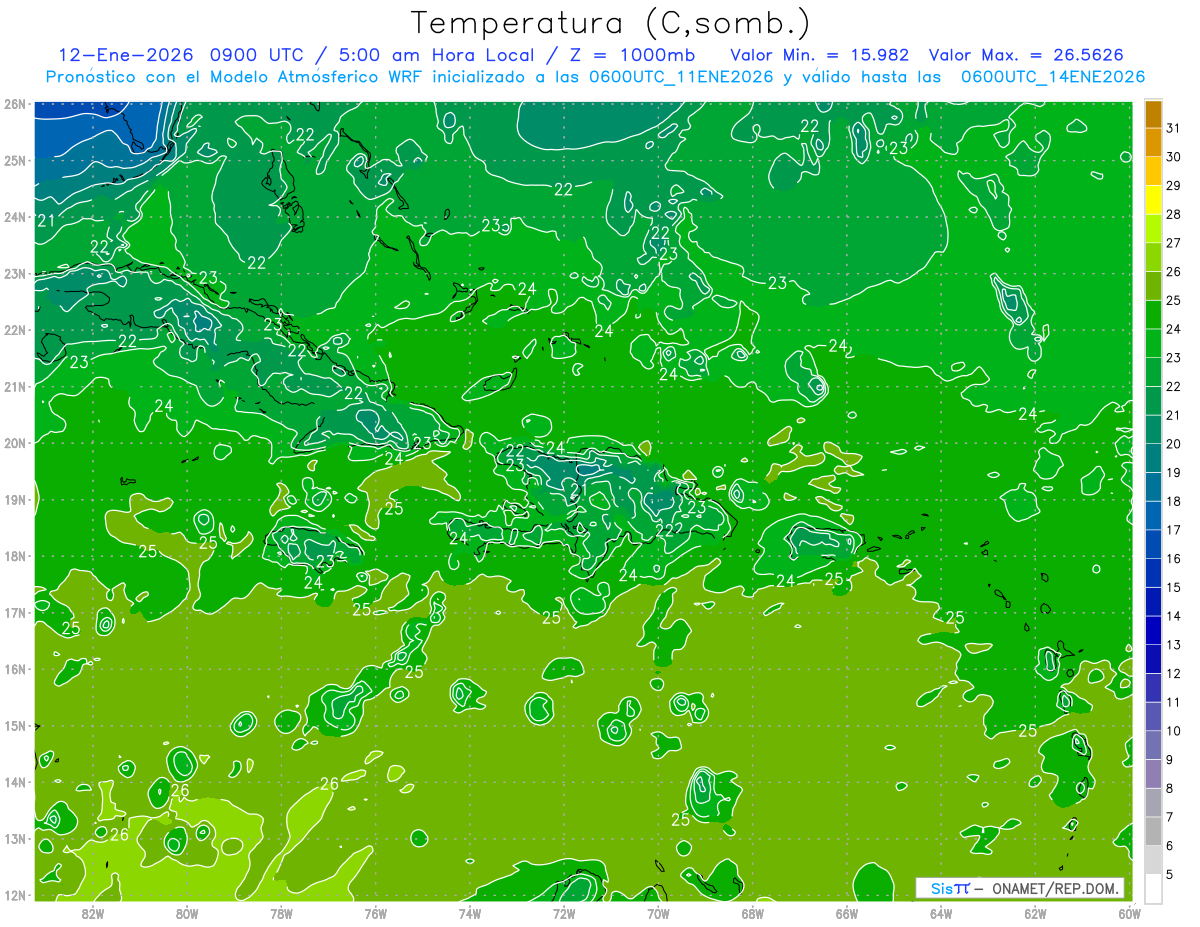Click the '62W' longitude axis label
1200x927 pixels.
[1036, 913]
